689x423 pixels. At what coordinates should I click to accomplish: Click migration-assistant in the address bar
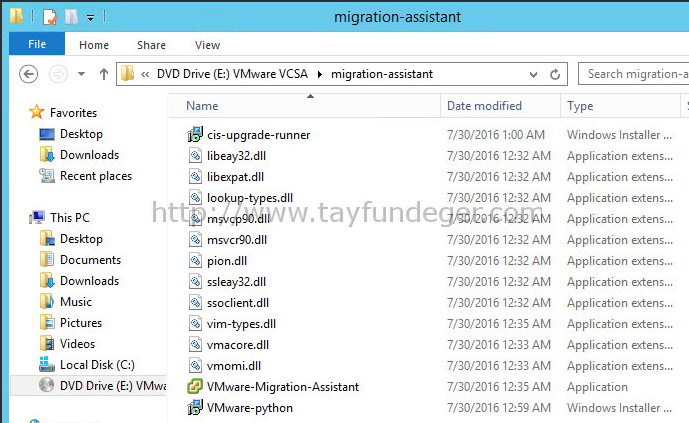(x=382, y=74)
